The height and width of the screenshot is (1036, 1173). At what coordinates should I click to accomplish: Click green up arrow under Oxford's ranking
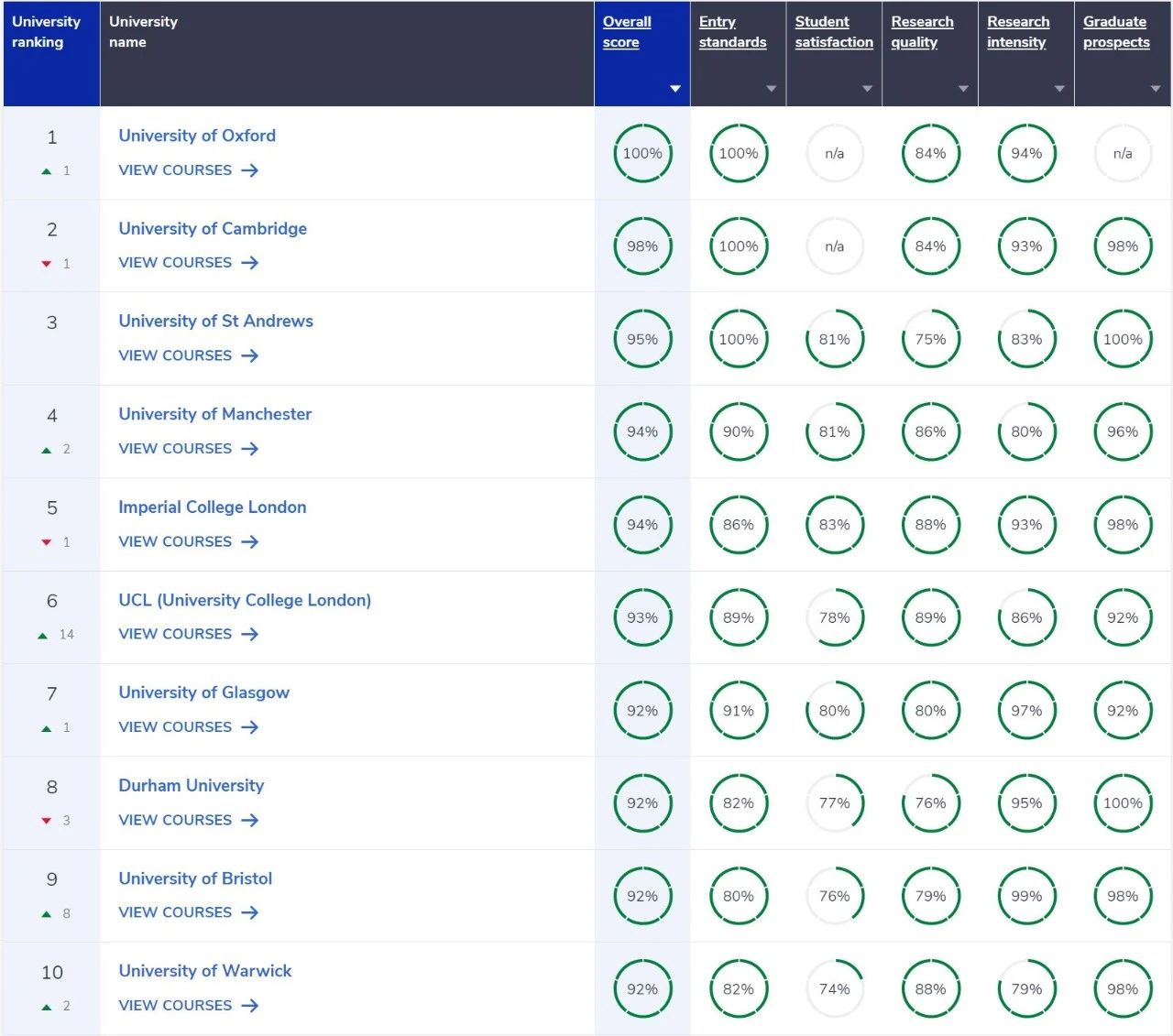(x=47, y=171)
